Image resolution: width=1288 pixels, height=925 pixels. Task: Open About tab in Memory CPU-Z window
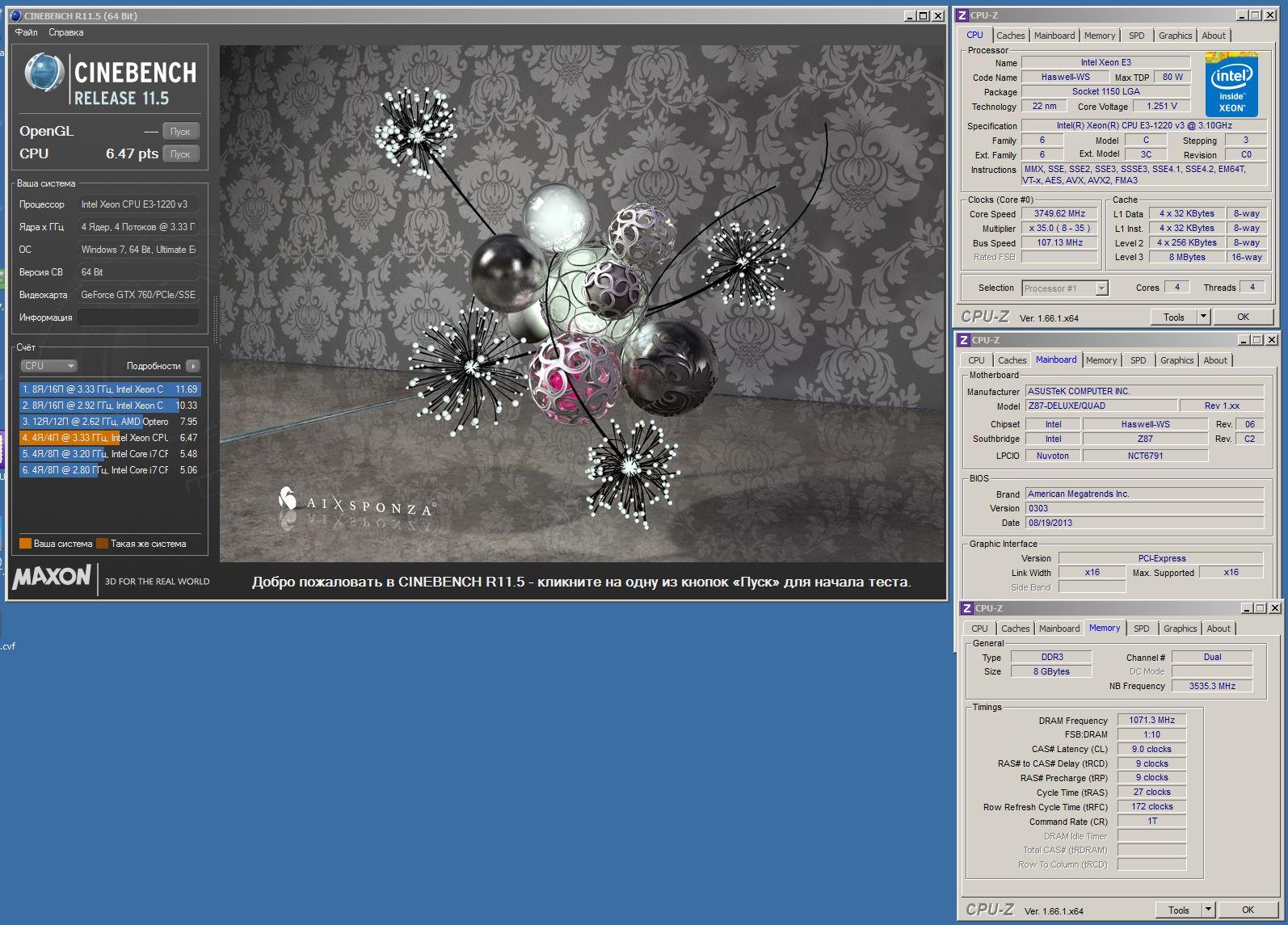pyautogui.click(x=1219, y=629)
